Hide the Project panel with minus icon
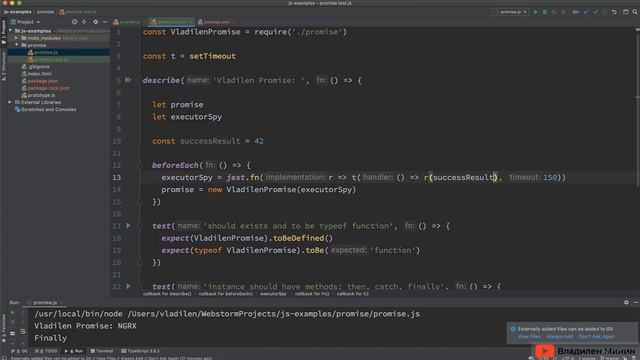The height and width of the screenshot is (360, 640). tap(105, 22)
